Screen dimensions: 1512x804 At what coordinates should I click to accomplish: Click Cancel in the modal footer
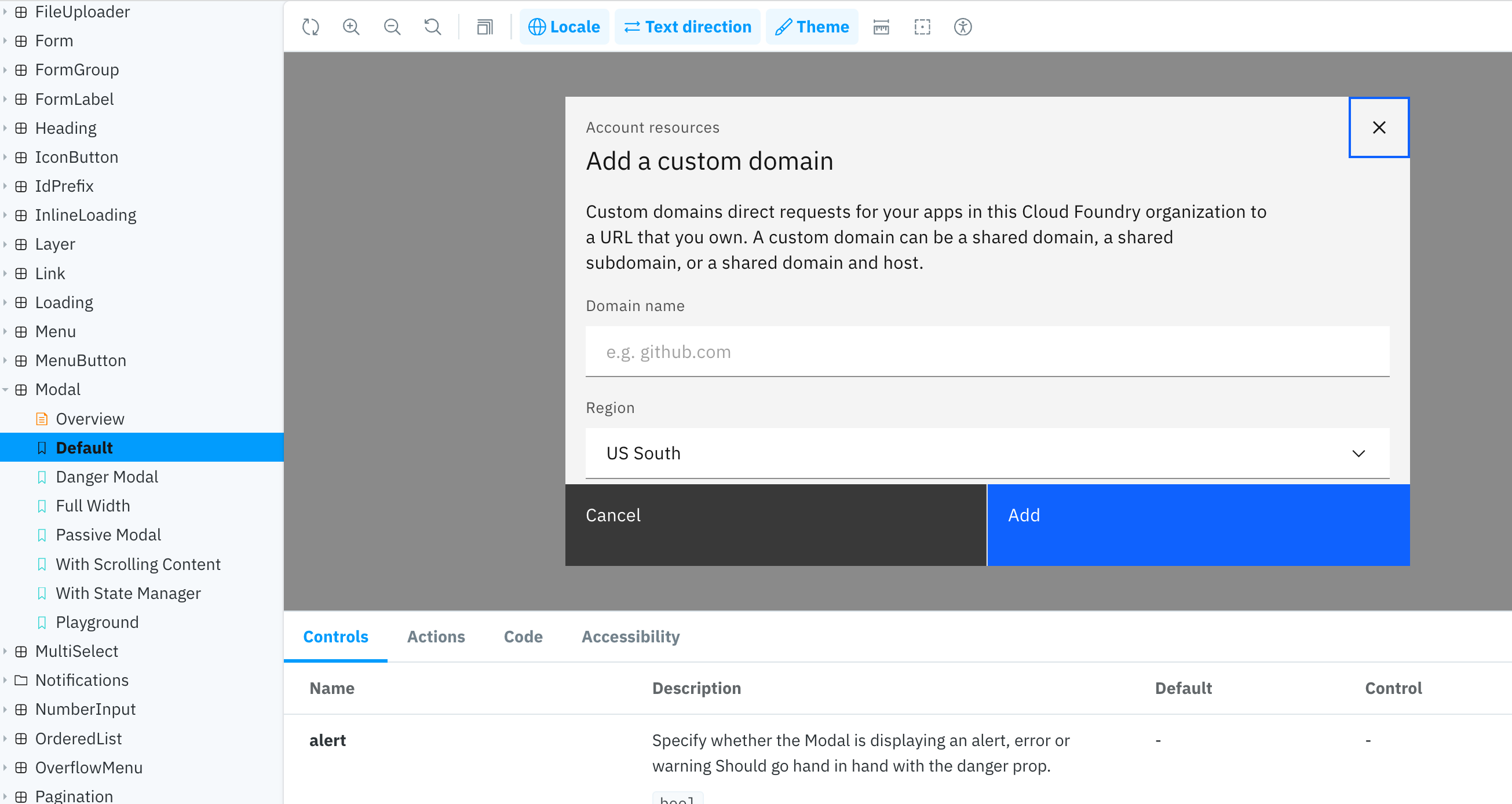pos(613,516)
